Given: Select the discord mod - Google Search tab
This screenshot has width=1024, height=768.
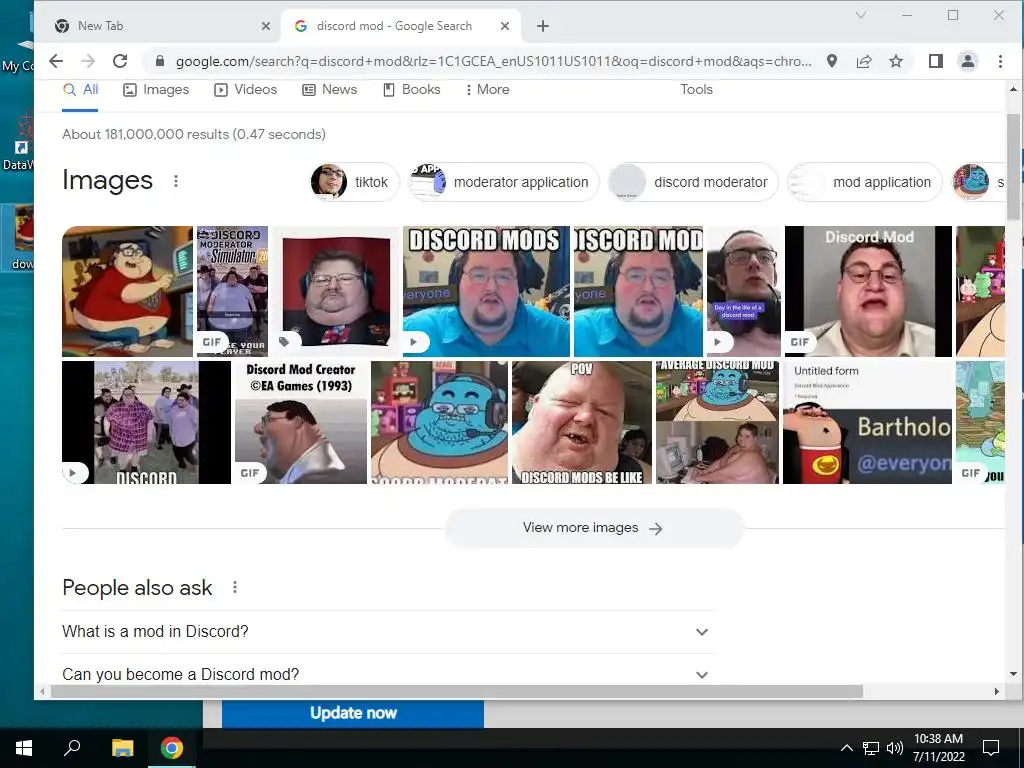Looking at the screenshot, I should click(x=400, y=26).
